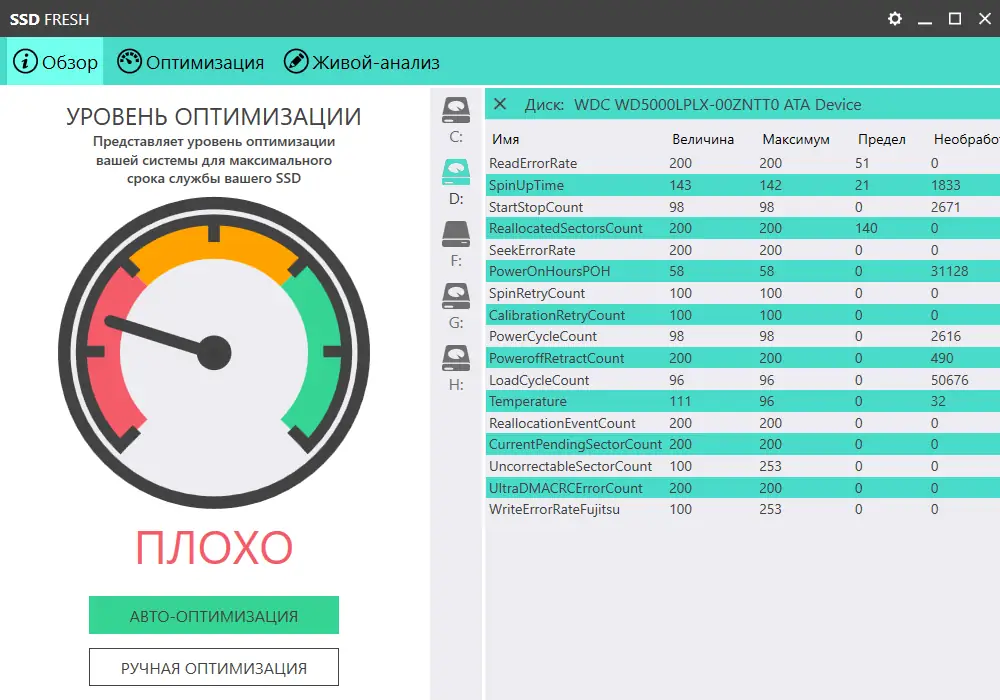Close the disk SMART details panel
1000x700 pixels.
point(500,104)
